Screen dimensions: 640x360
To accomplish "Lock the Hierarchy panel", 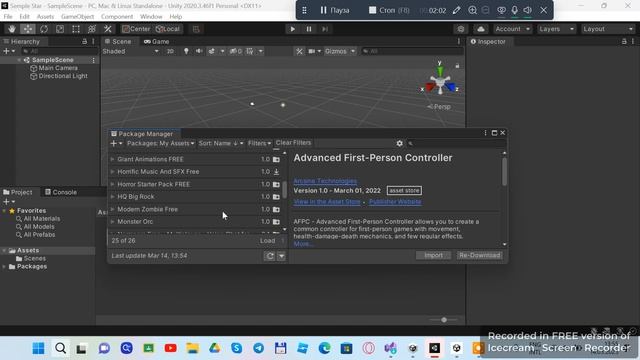I will point(84,42).
